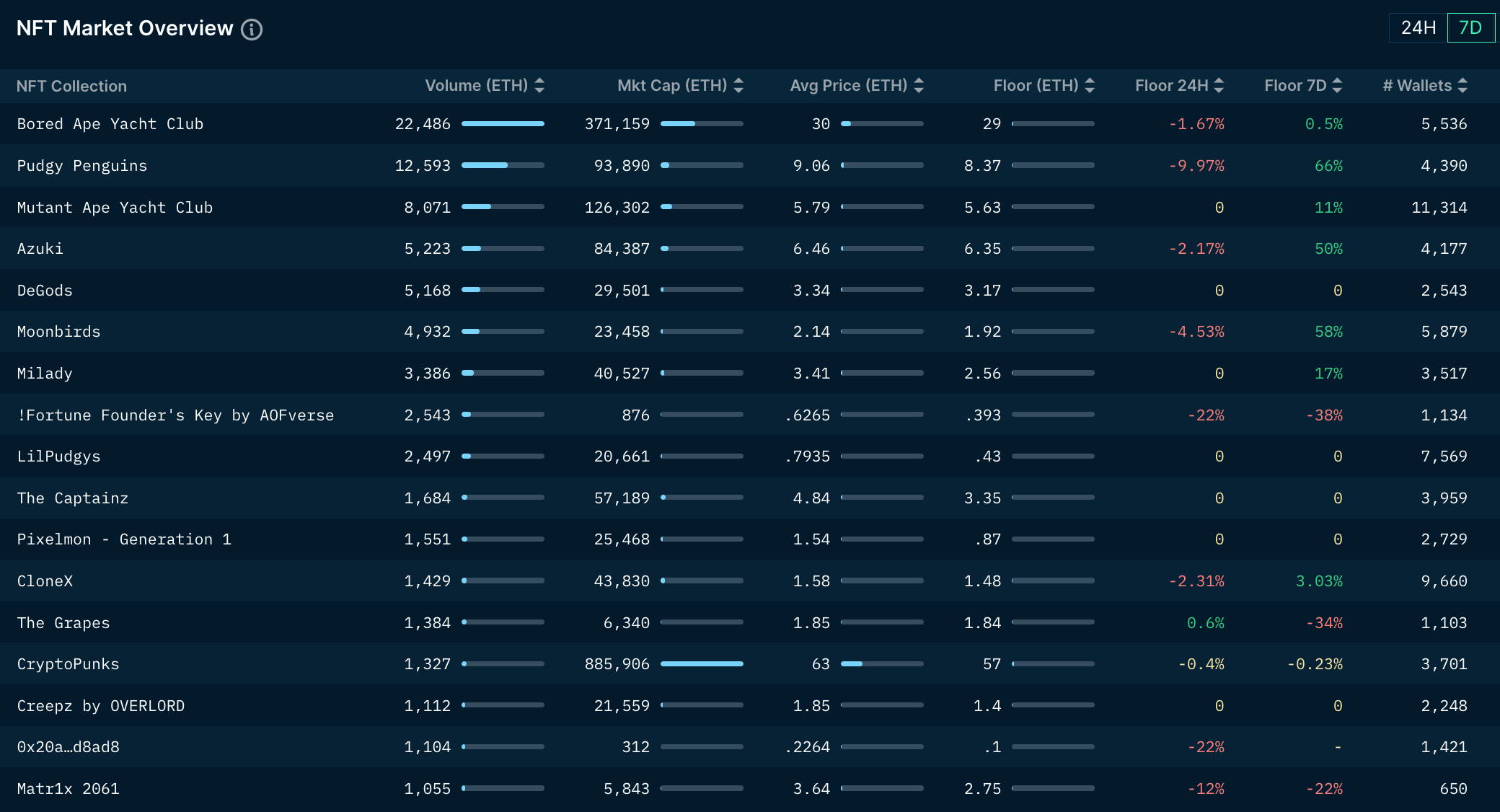The image size is (1500, 812).
Task: Open the NFT Market Overview info icon
Action: pos(252,30)
